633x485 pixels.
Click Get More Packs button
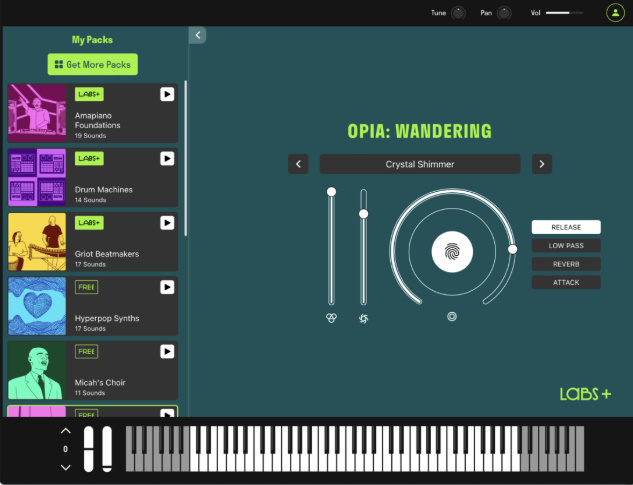(x=92, y=64)
